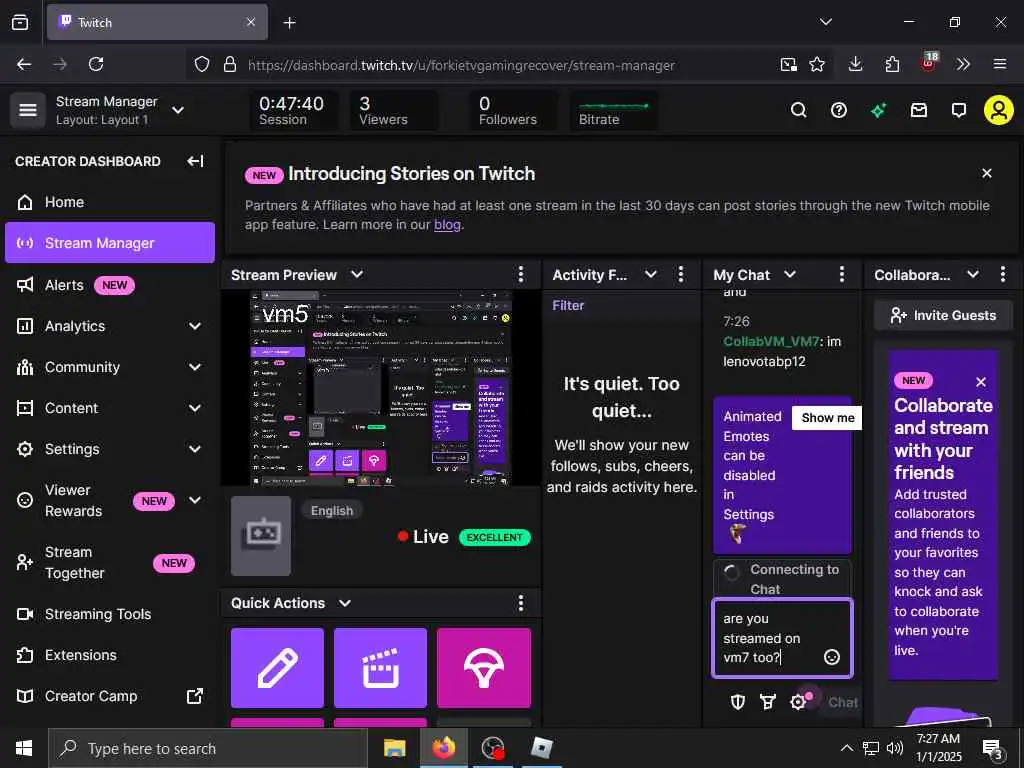The height and width of the screenshot is (768, 1024).
Task: Open Extensions in the sidebar
Action: [x=110, y=655]
